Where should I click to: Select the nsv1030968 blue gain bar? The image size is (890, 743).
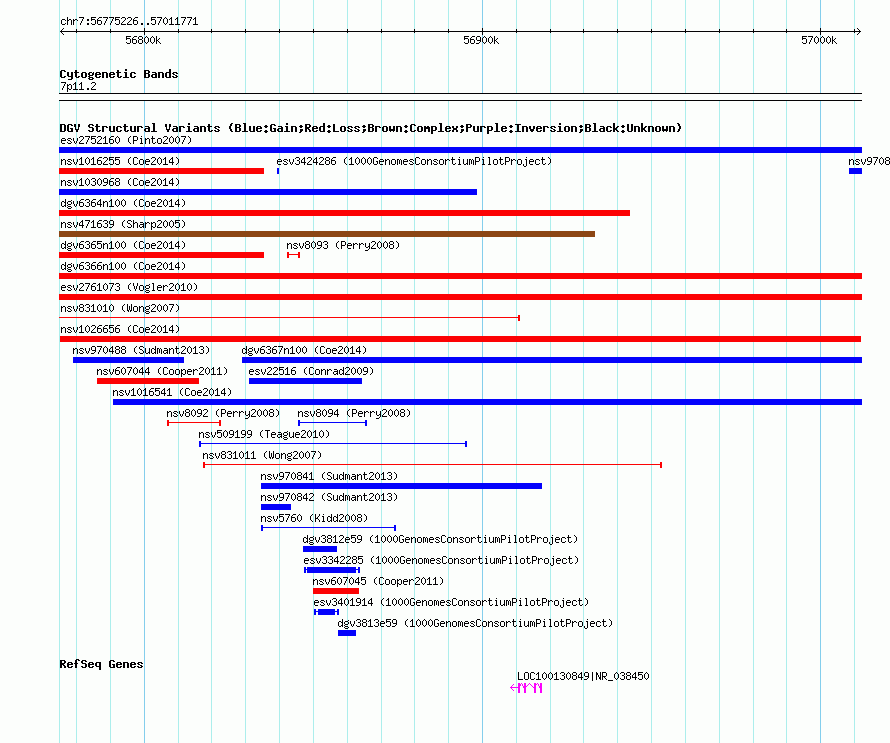(268, 192)
